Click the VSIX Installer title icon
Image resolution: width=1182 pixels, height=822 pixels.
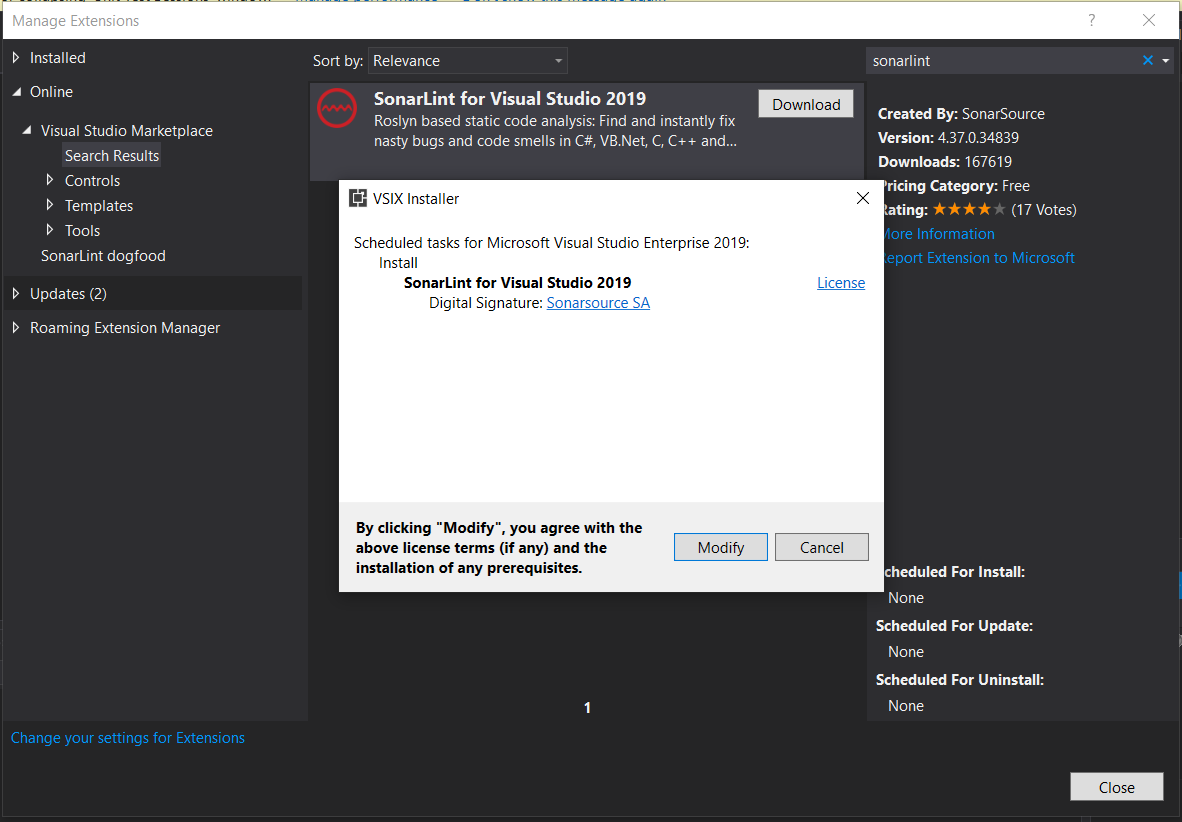pyautogui.click(x=358, y=198)
